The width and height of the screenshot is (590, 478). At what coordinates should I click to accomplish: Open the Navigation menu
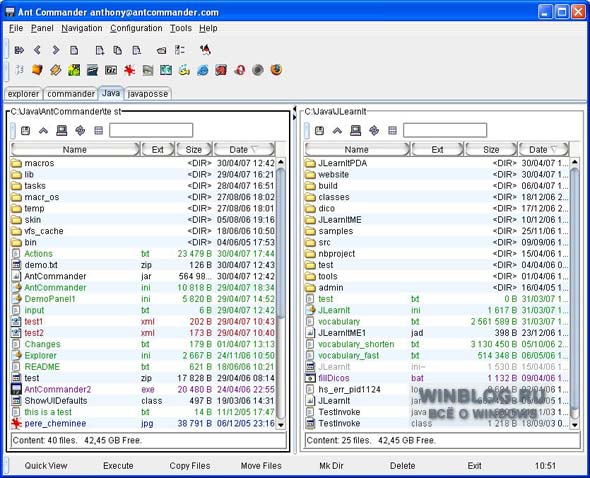click(x=82, y=28)
